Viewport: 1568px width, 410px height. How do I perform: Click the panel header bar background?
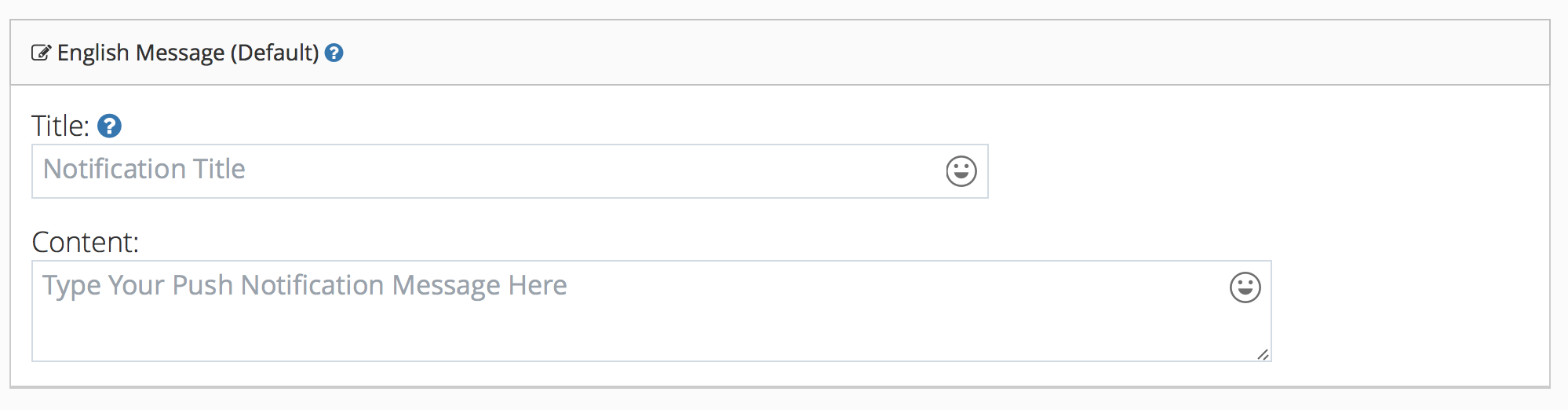tap(942, 53)
